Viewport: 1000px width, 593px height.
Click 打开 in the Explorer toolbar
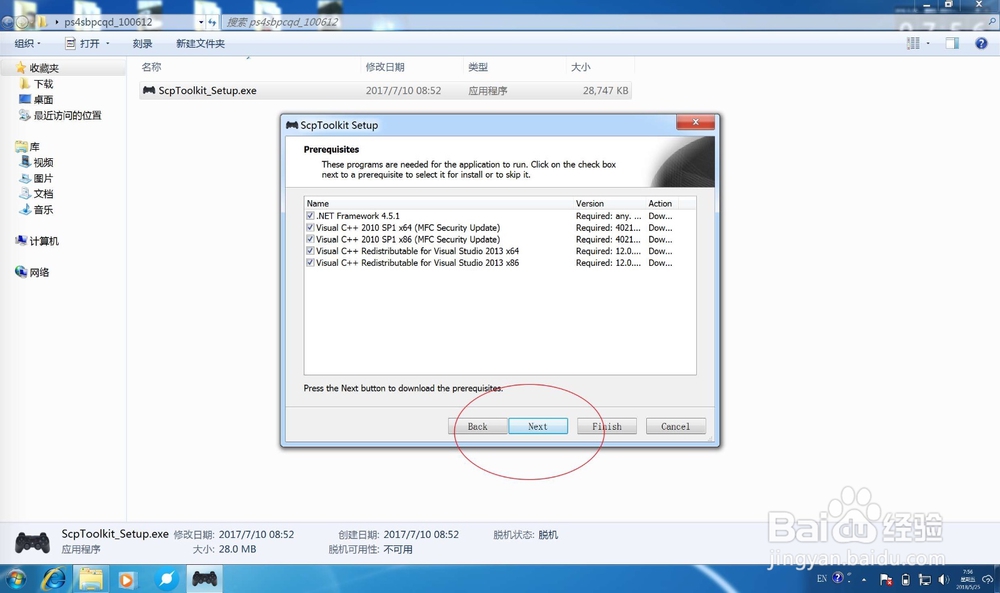click(83, 43)
